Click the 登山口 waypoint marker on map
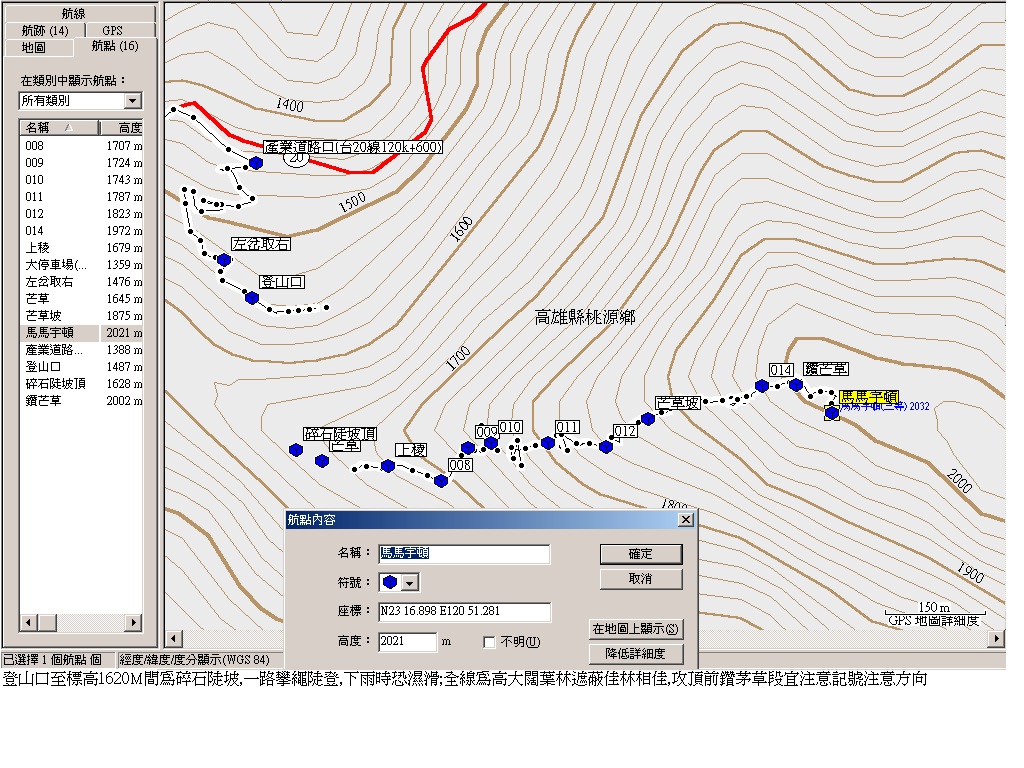The width and height of the screenshot is (1024, 768). [x=252, y=298]
